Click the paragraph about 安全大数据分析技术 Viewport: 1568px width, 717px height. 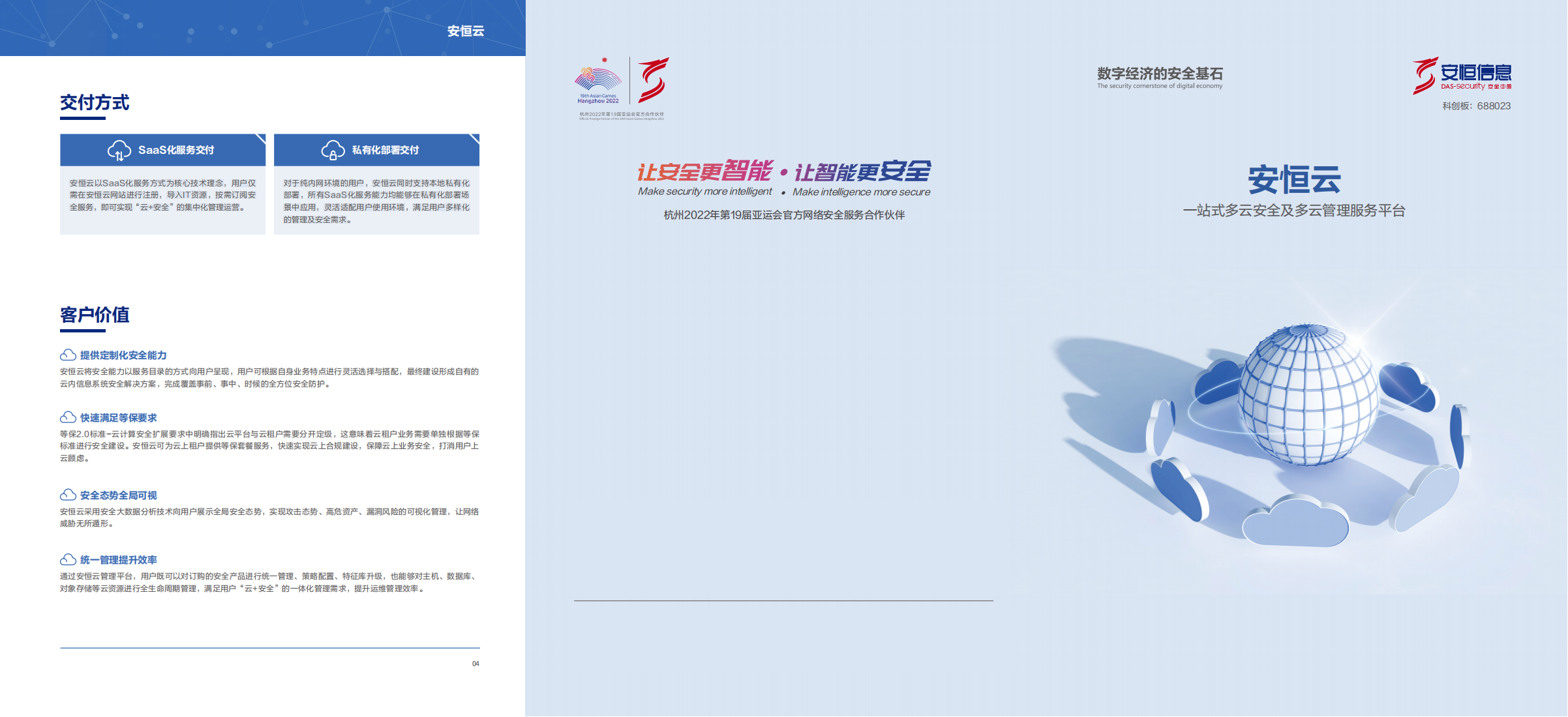(270, 518)
